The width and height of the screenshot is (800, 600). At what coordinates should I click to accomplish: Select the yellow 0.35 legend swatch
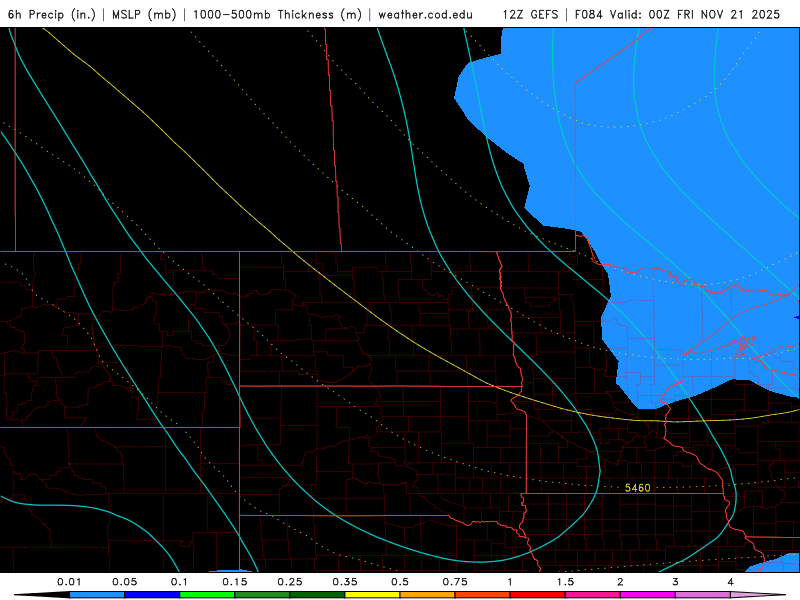pyautogui.click(x=372, y=595)
